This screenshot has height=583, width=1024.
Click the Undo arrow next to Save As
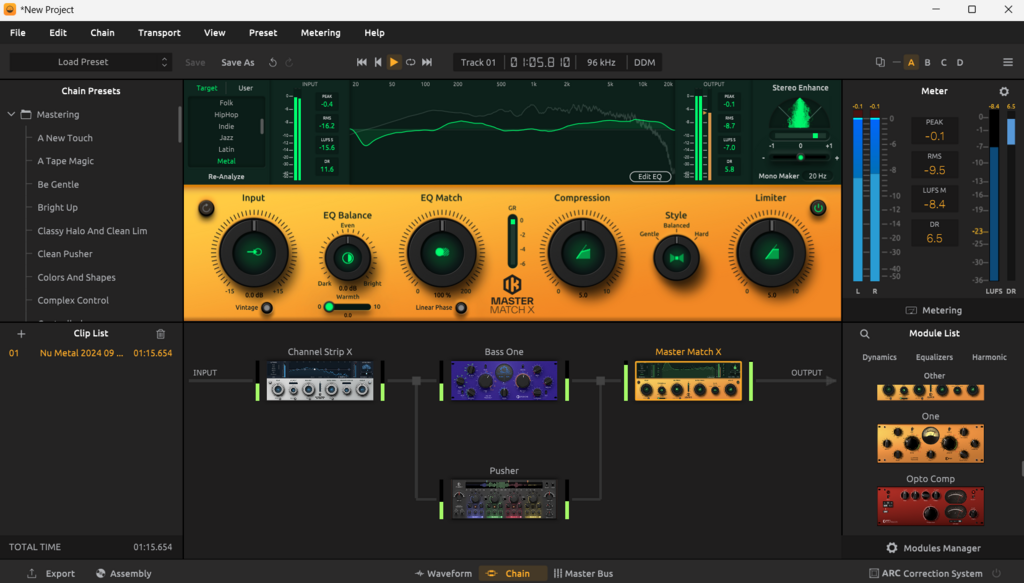[x=272, y=62]
